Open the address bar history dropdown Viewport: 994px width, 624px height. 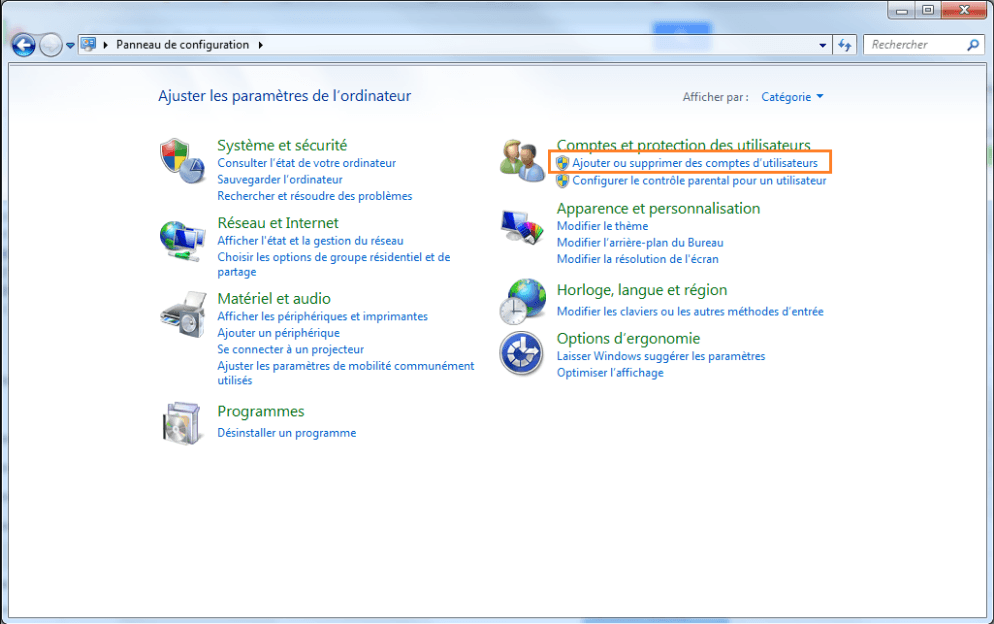pyautogui.click(x=823, y=44)
